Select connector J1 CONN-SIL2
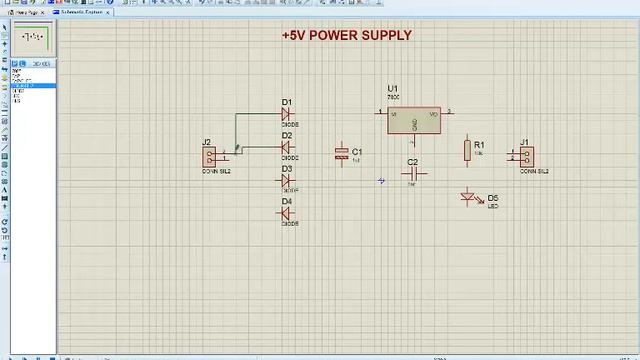The width and height of the screenshot is (640, 360). click(x=527, y=157)
